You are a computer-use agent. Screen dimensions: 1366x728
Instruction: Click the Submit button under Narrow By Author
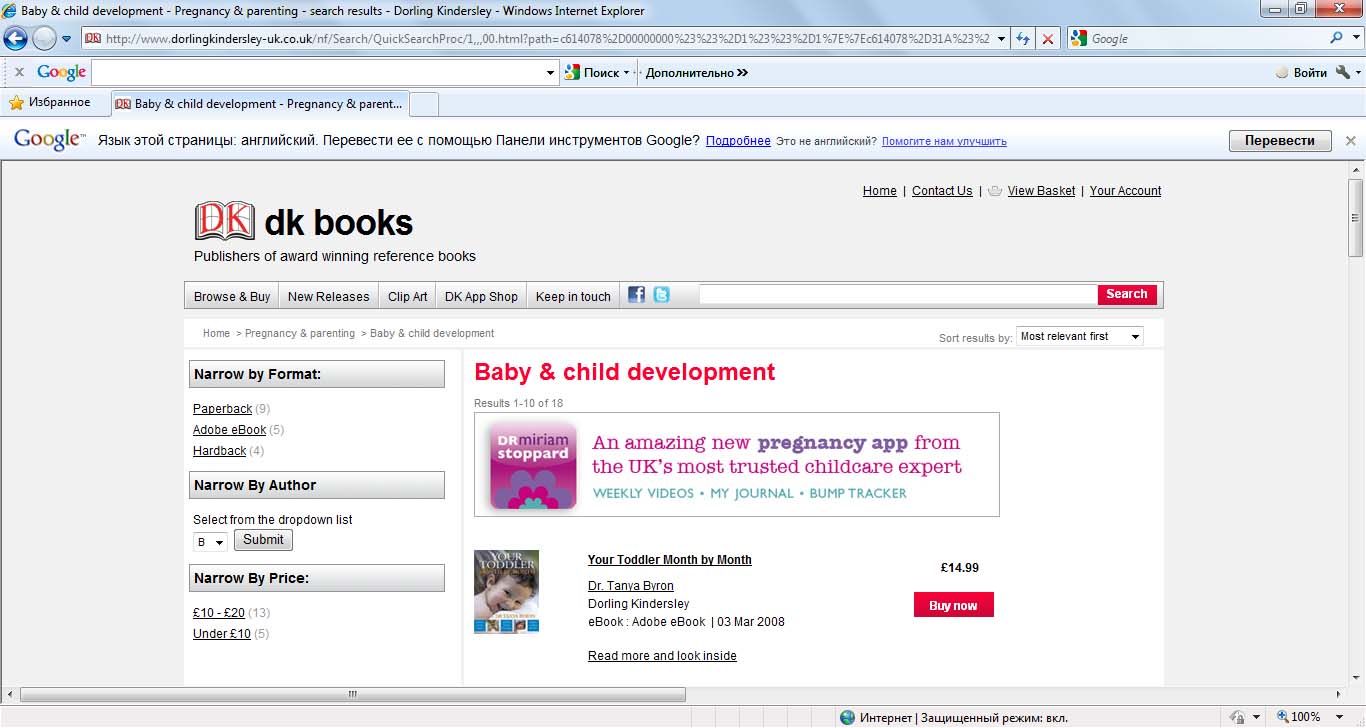pos(263,540)
